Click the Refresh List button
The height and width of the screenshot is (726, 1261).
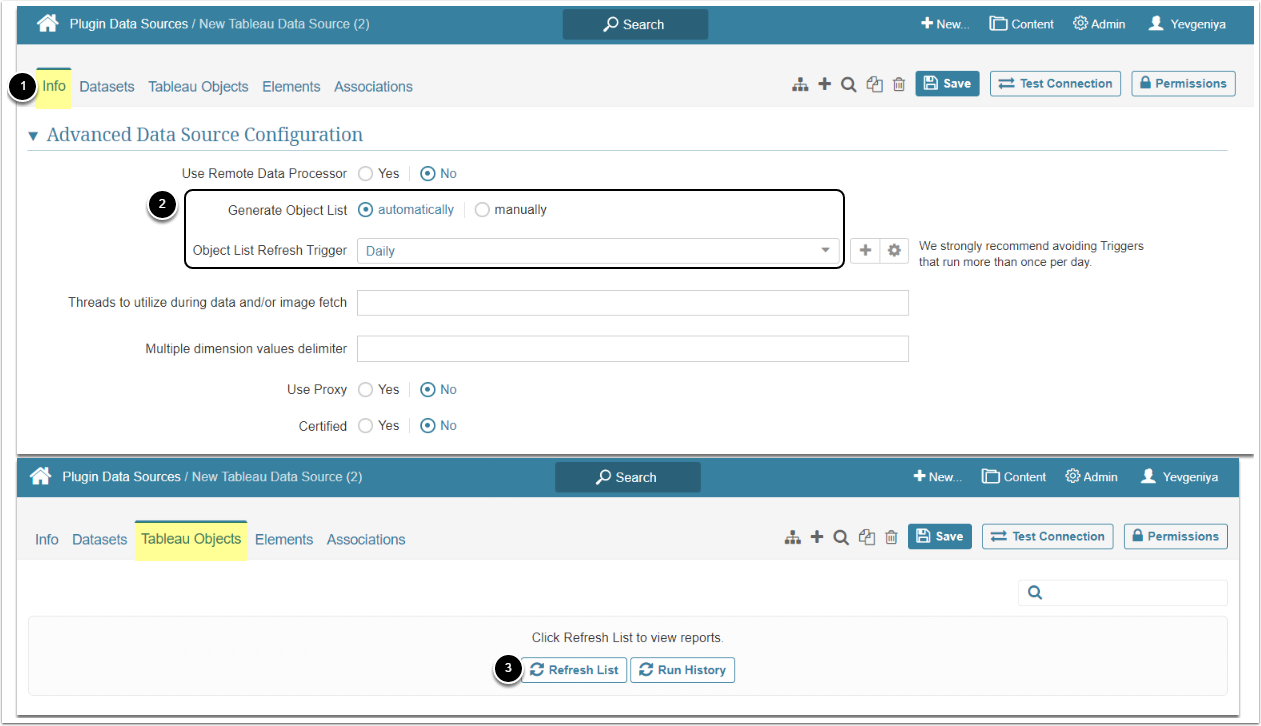pyautogui.click(x=574, y=670)
